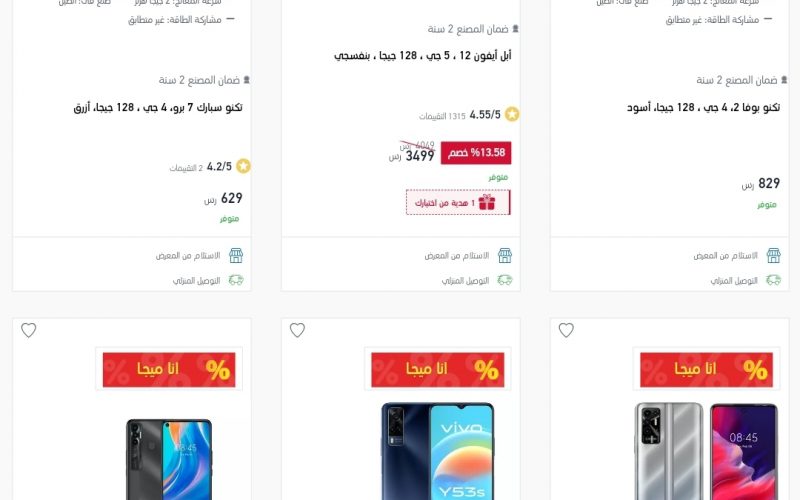
Task: Click the 1315 reviews count link
Action: [442, 116]
